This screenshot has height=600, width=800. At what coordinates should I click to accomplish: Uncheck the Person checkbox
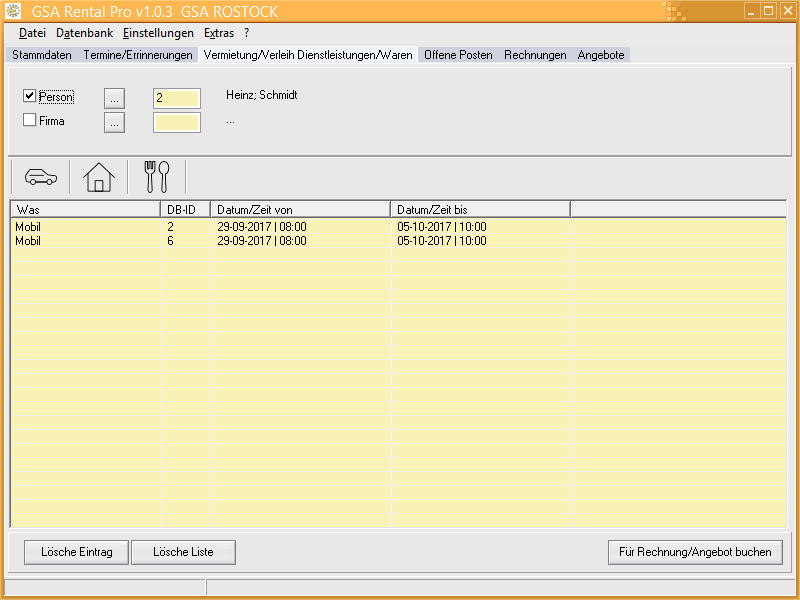[30, 96]
